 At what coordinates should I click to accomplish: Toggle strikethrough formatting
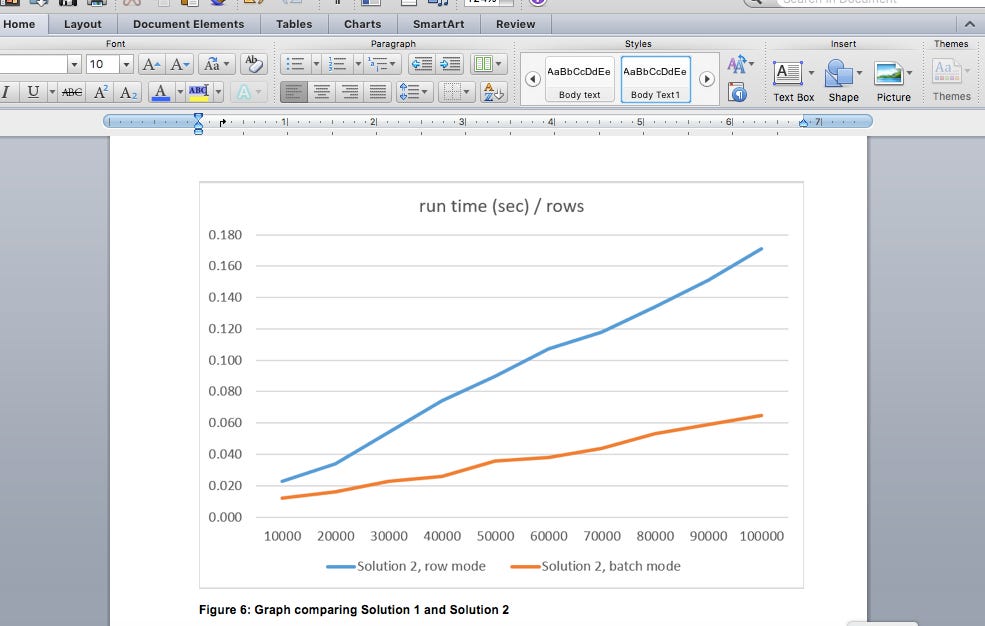71,92
